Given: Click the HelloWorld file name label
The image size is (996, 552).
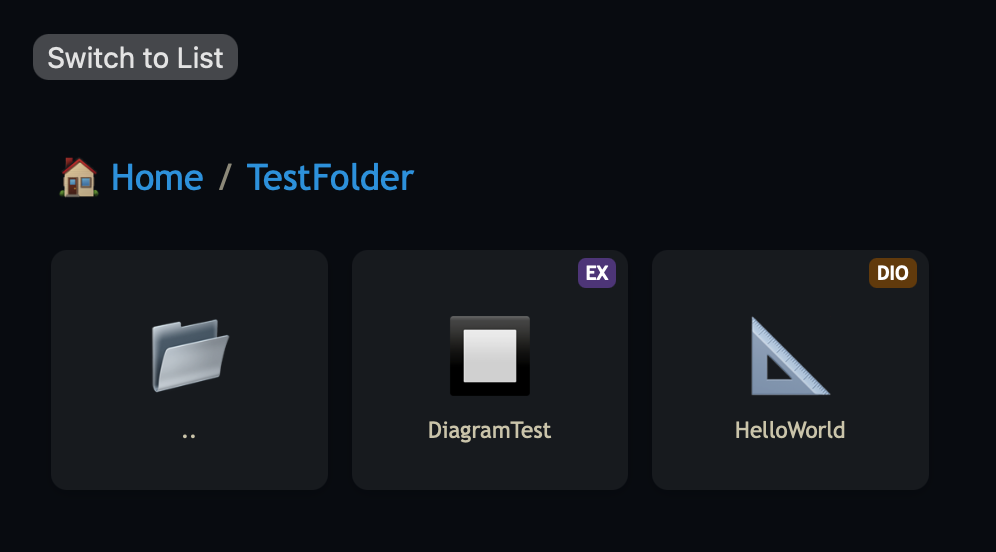Looking at the screenshot, I should [x=790, y=431].
